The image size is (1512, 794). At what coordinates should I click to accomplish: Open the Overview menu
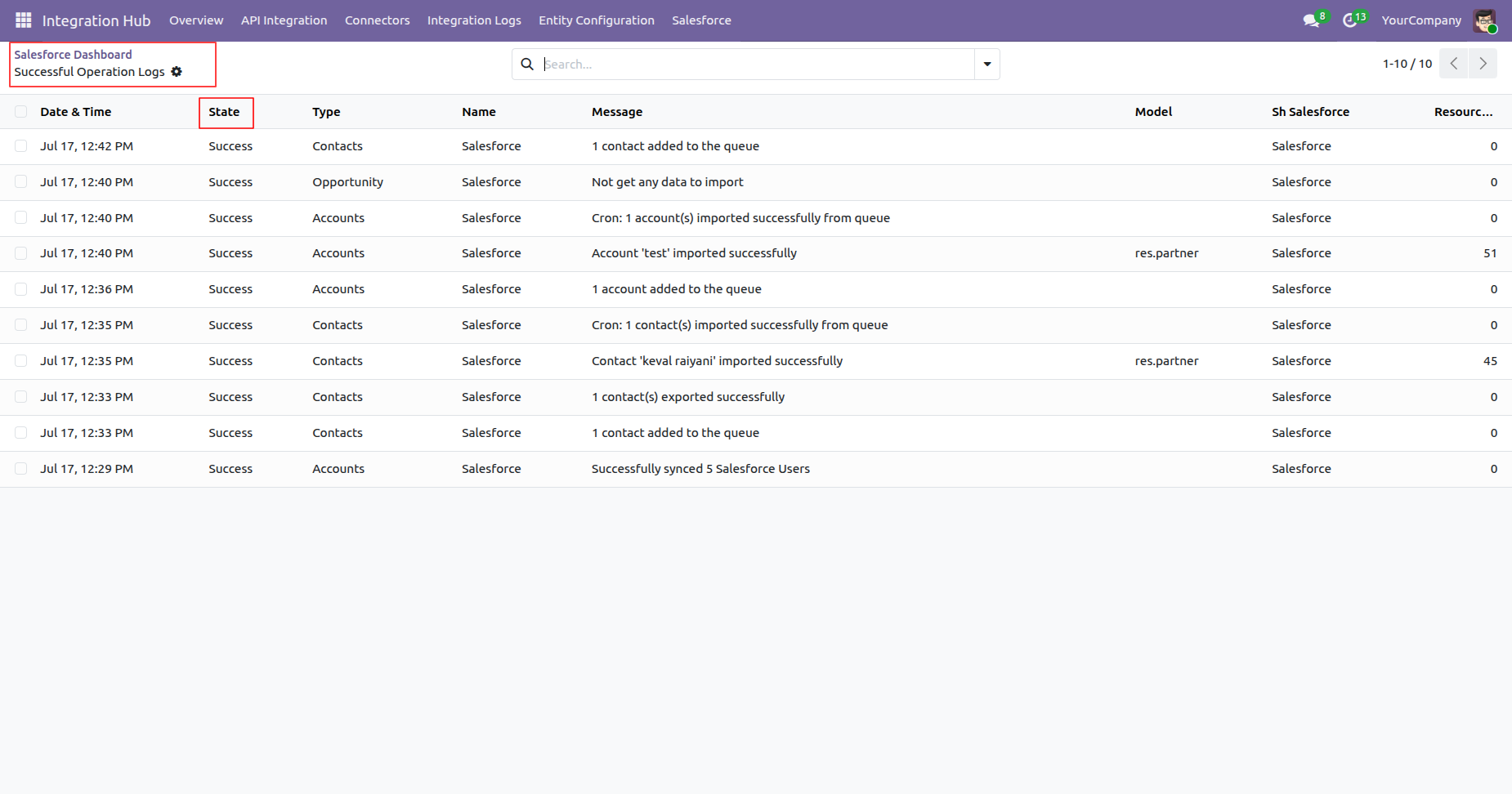pyautogui.click(x=196, y=20)
